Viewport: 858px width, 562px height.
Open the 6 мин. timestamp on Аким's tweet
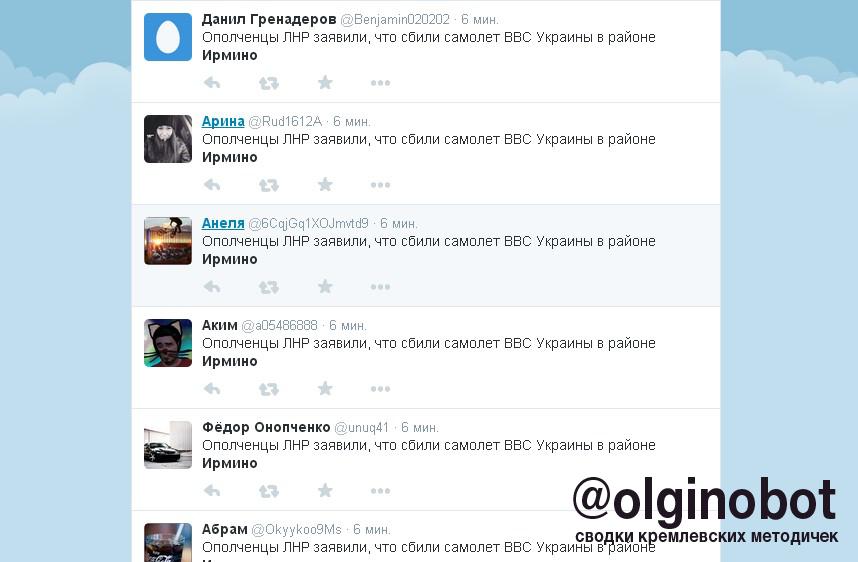348,326
